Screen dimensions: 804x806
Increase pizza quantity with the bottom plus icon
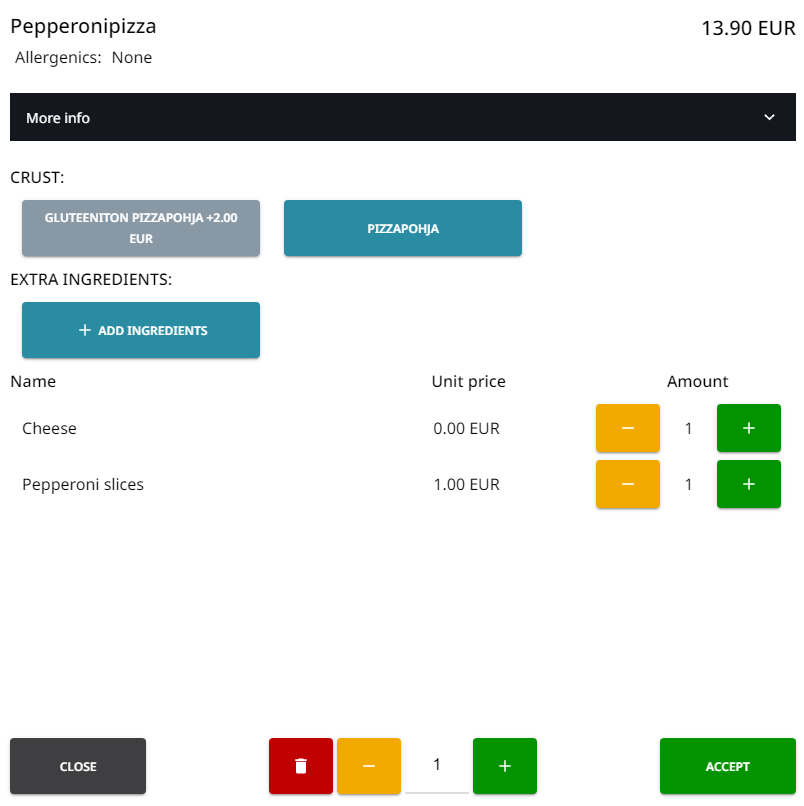tap(505, 766)
